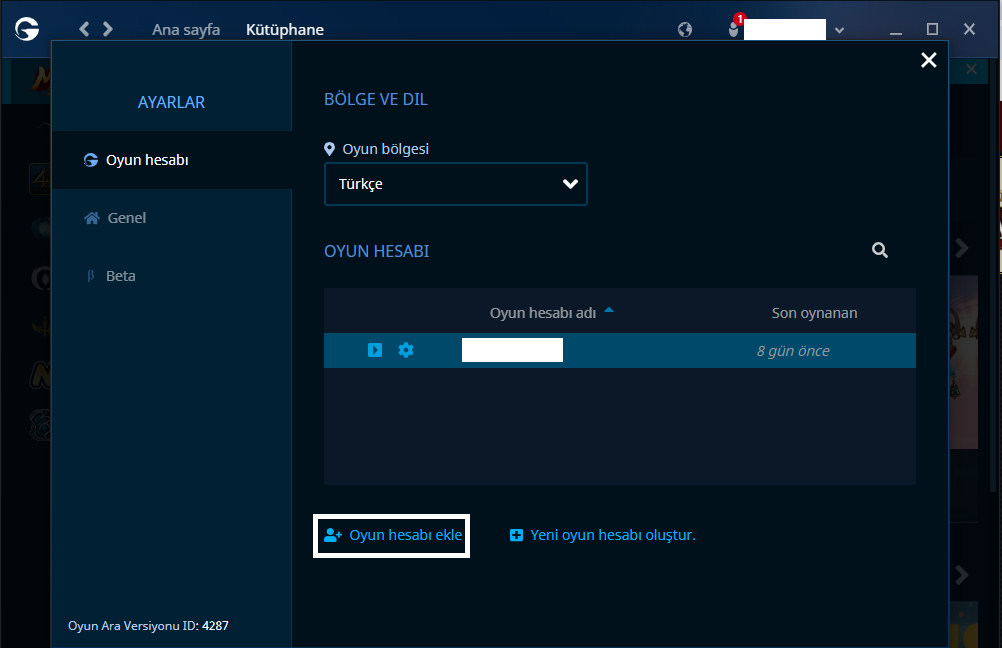Click the search icon for game accounts
1002x648 pixels.
(x=880, y=250)
